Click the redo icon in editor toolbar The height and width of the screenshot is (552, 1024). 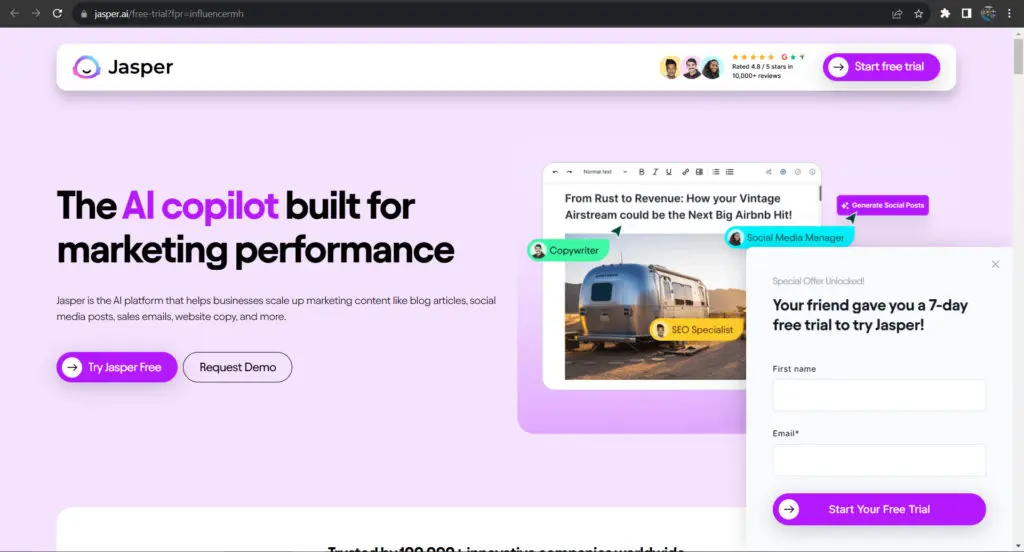point(569,172)
